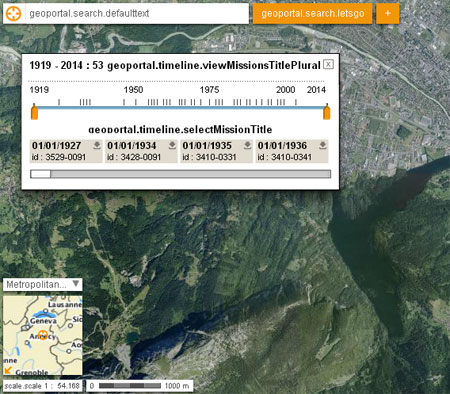
Task: Click into the geoportal search text field
Action: [137, 14]
